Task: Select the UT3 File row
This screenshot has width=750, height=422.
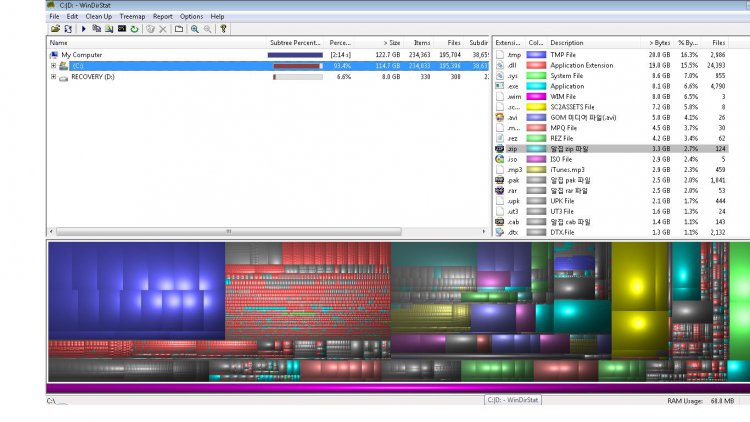Action: pos(611,211)
